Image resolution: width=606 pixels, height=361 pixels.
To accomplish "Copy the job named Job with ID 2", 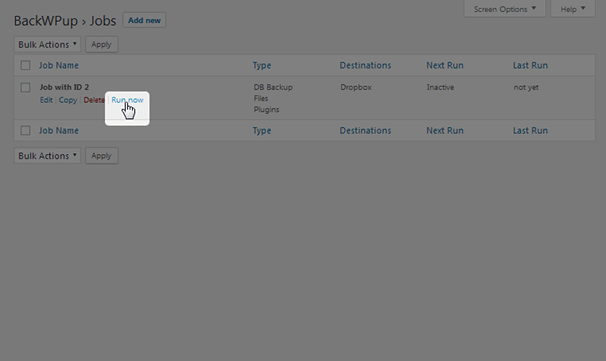I will [68, 100].
